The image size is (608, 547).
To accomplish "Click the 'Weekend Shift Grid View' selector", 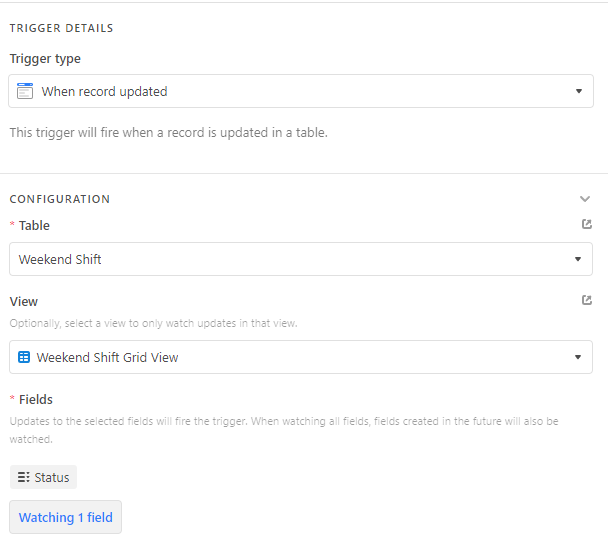I will (x=301, y=357).
